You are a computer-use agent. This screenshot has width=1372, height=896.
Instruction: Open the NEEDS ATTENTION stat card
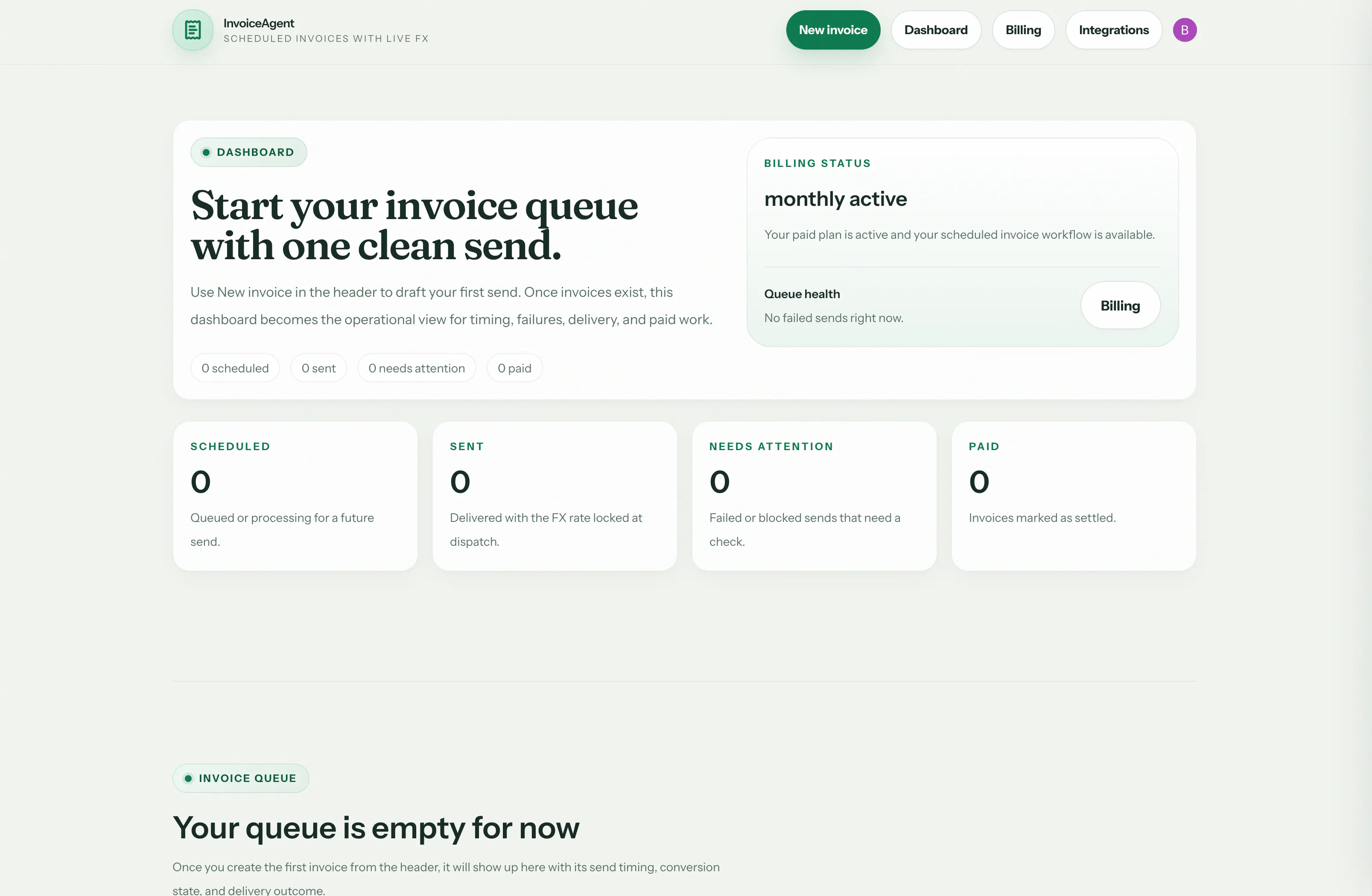click(814, 496)
